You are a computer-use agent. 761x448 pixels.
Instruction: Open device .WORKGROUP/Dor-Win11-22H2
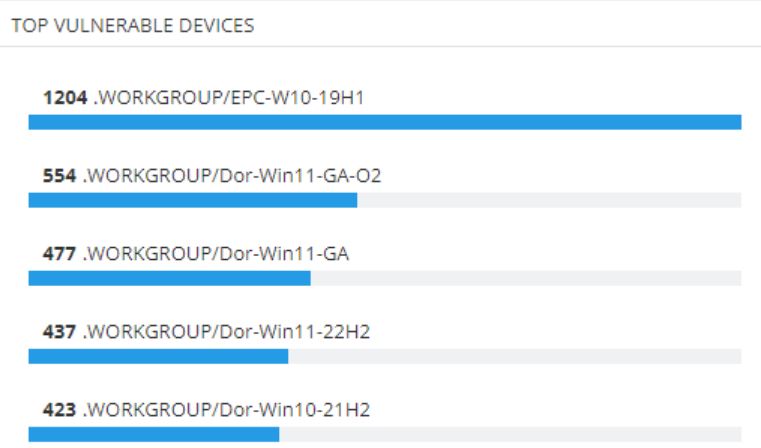226,332
